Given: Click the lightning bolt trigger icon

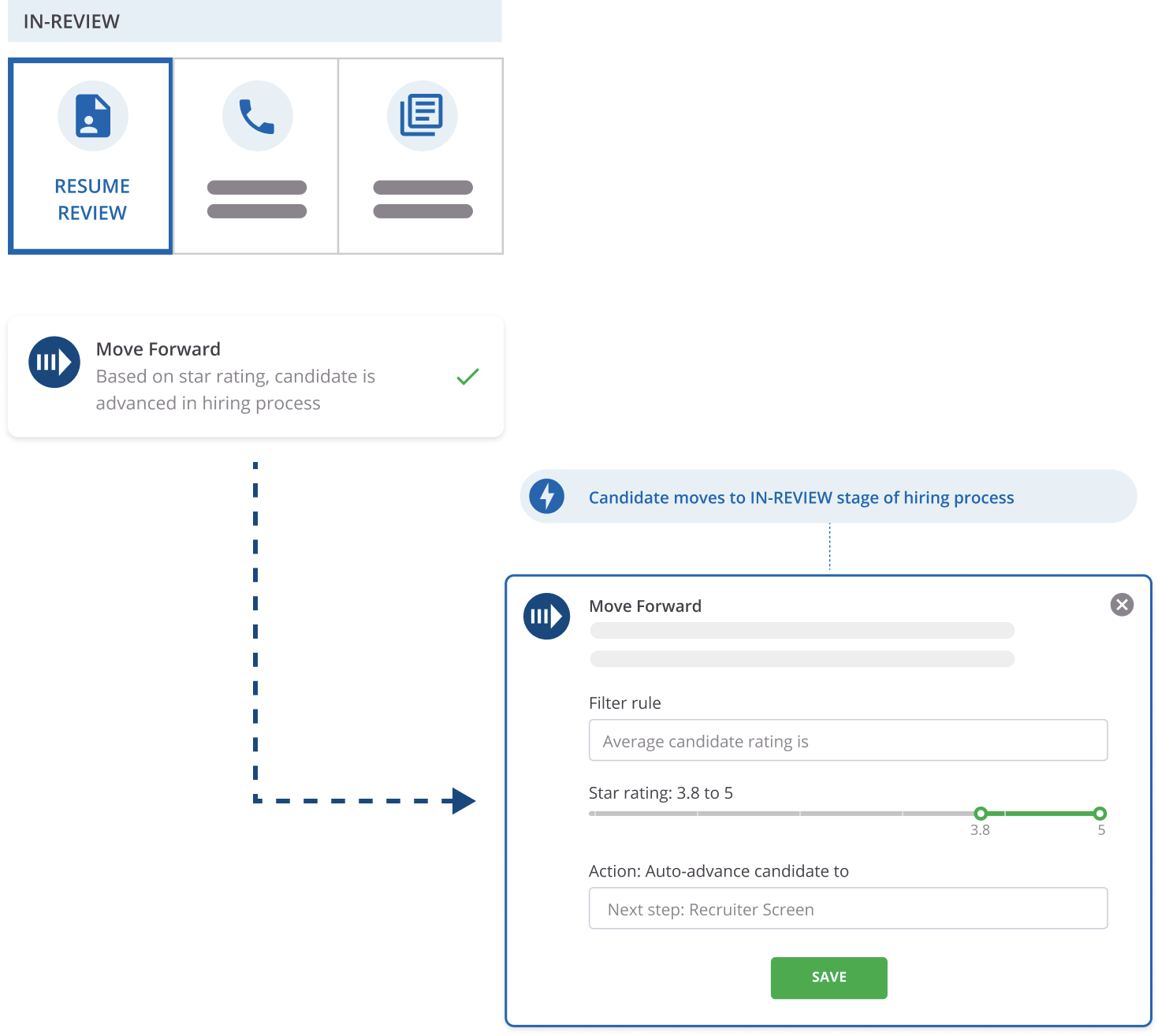Looking at the screenshot, I should [x=546, y=497].
